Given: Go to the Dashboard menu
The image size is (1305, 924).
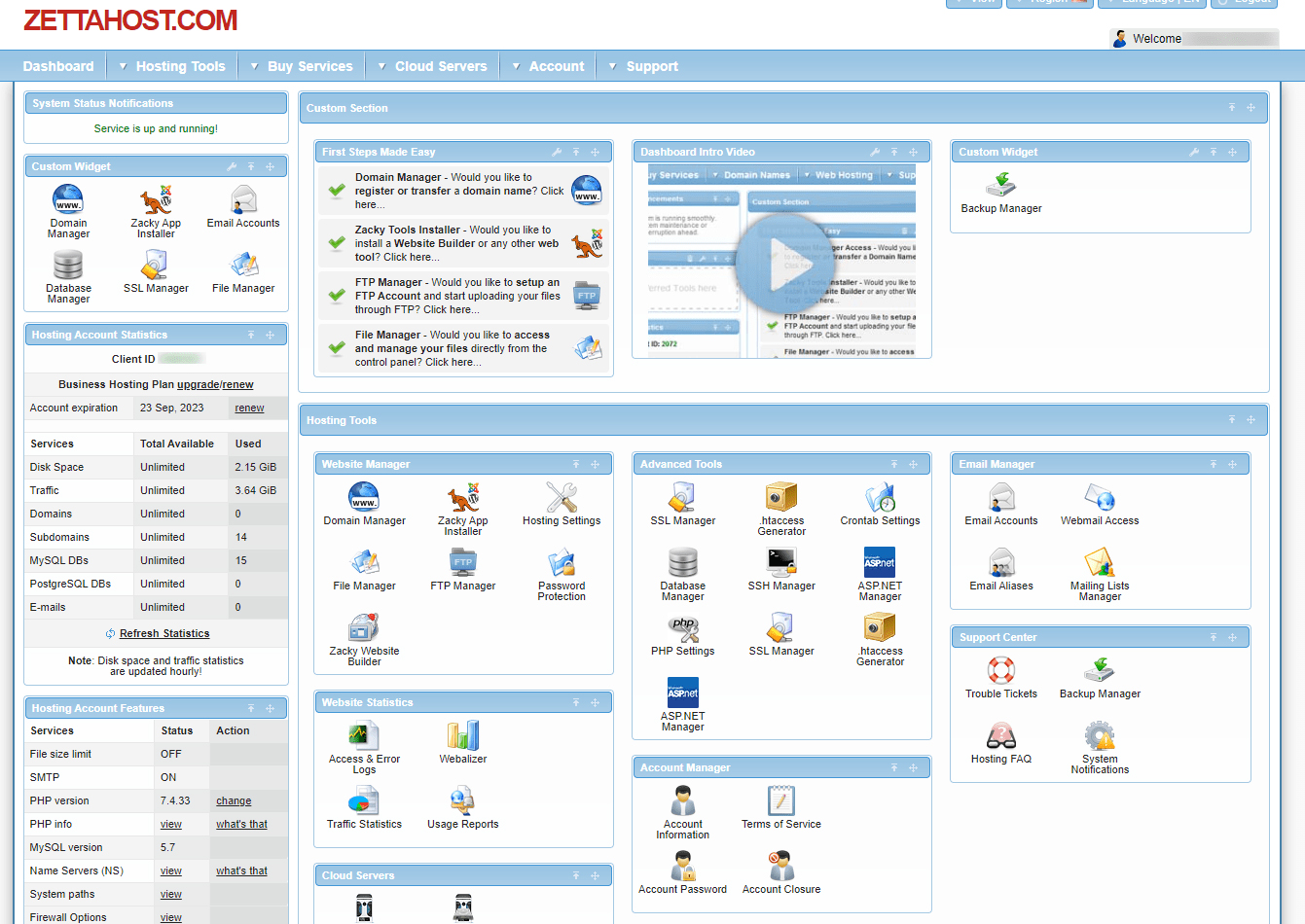Looking at the screenshot, I should pyautogui.click(x=58, y=66).
